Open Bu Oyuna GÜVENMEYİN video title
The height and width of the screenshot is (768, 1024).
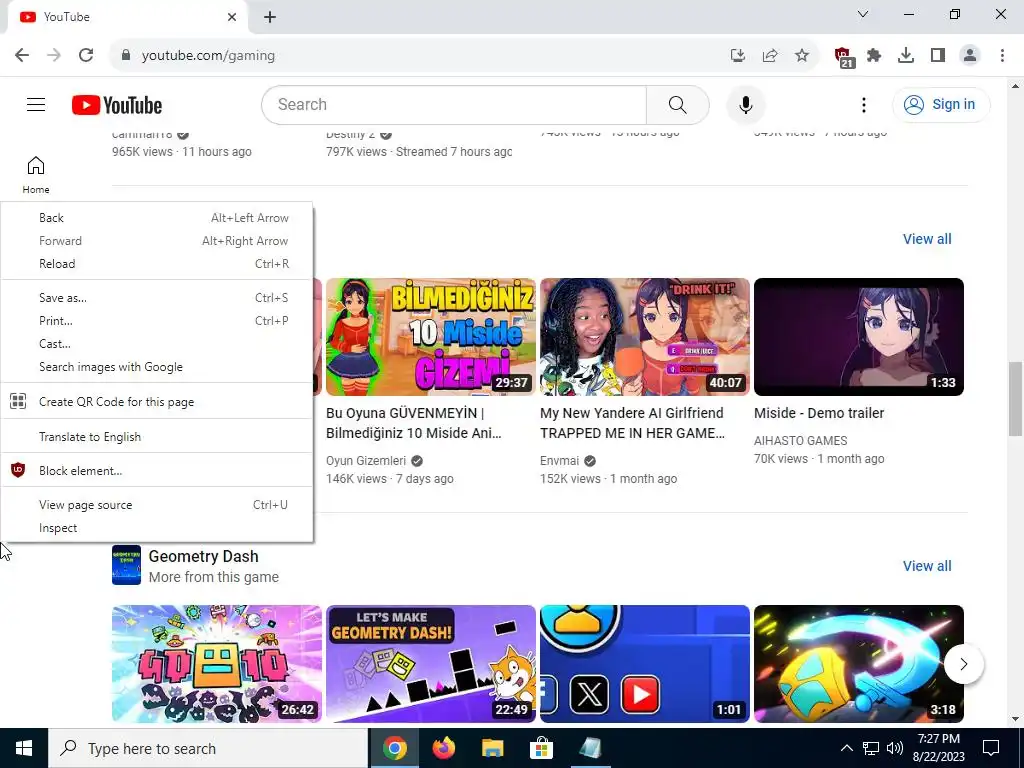pyautogui.click(x=414, y=423)
